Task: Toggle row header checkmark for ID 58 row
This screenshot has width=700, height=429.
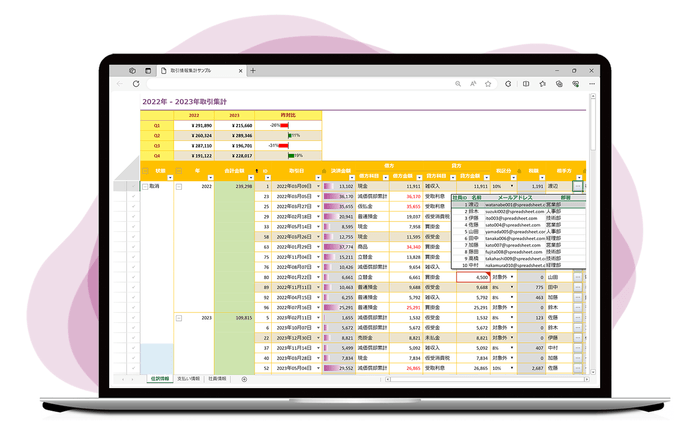Action: 133,237
